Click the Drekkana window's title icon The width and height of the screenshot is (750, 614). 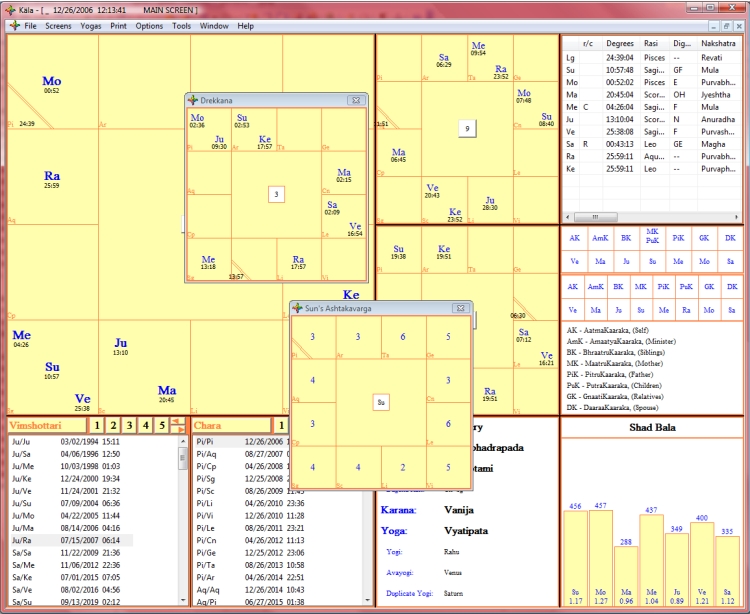coord(193,100)
